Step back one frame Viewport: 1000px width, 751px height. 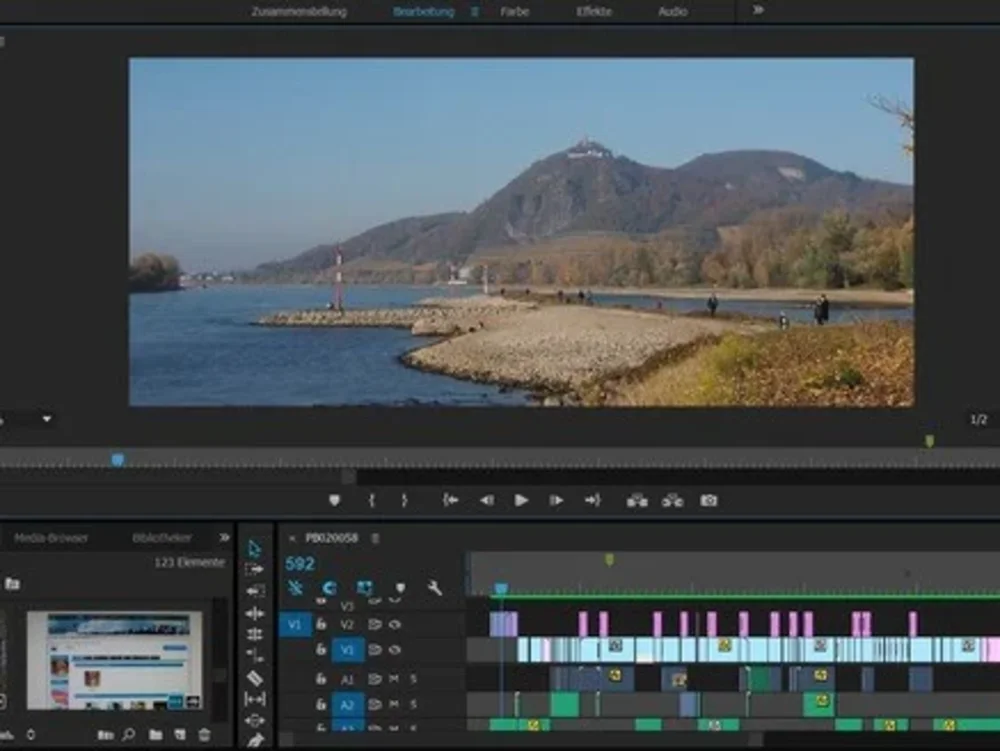tap(487, 500)
